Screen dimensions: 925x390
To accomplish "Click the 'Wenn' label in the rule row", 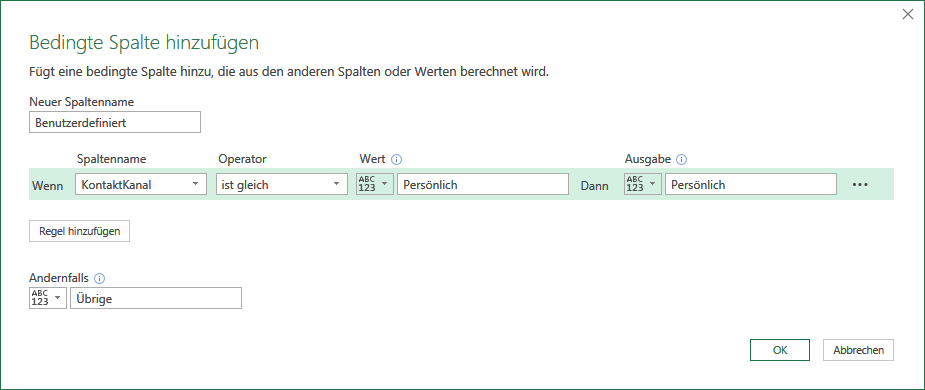I will (x=47, y=185).
